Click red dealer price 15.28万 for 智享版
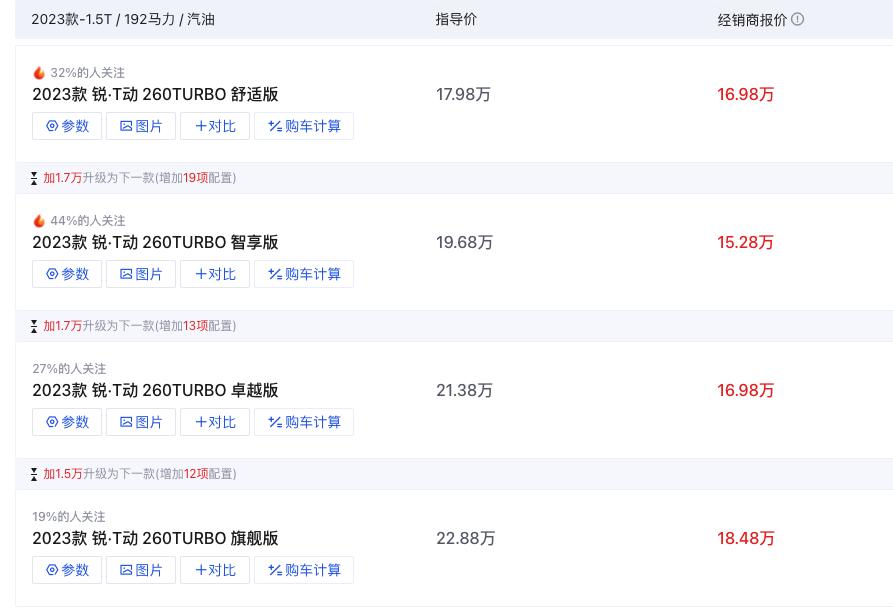893x612 pixels. click(x=745, y=242)
